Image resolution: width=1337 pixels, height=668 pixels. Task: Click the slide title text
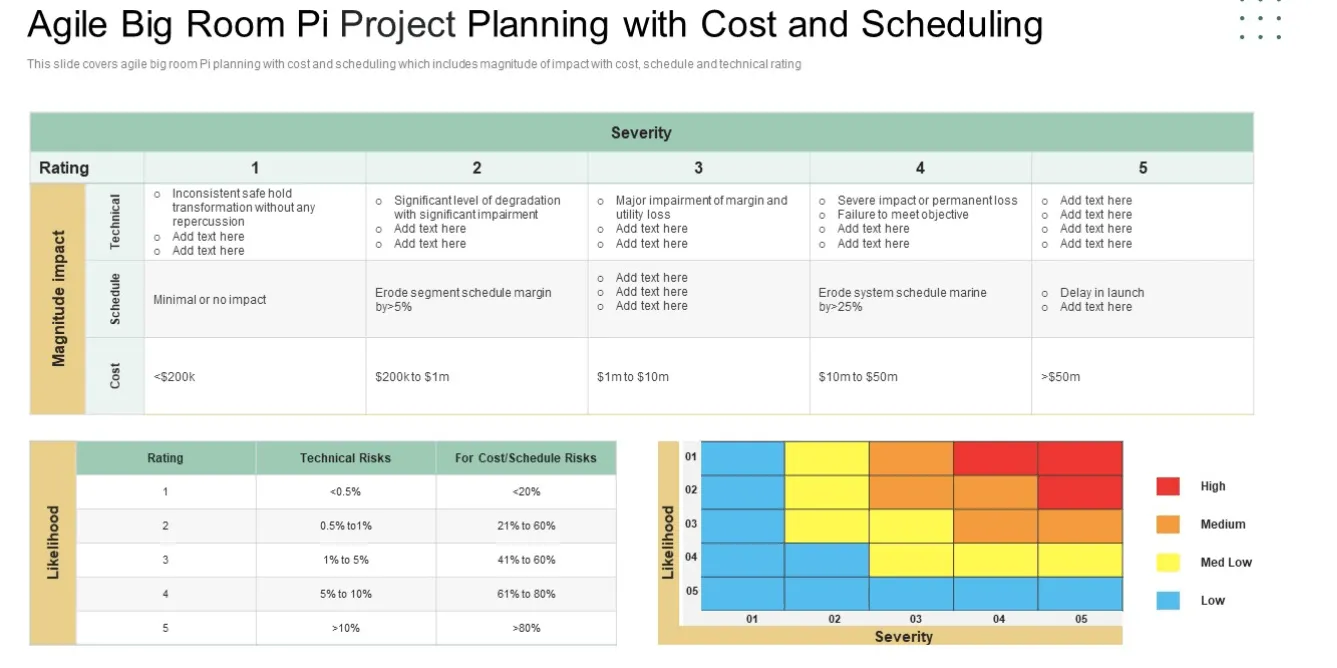tap(535, 24)
